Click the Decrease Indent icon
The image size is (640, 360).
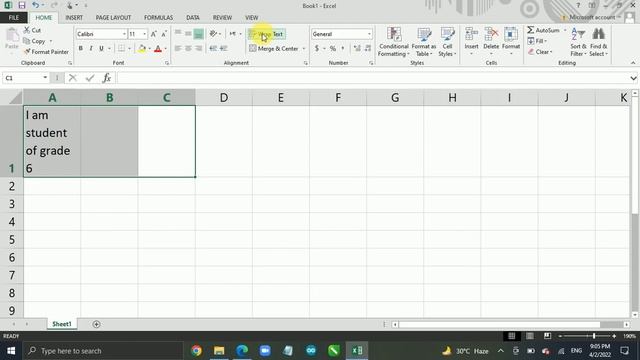coord(213,48)
